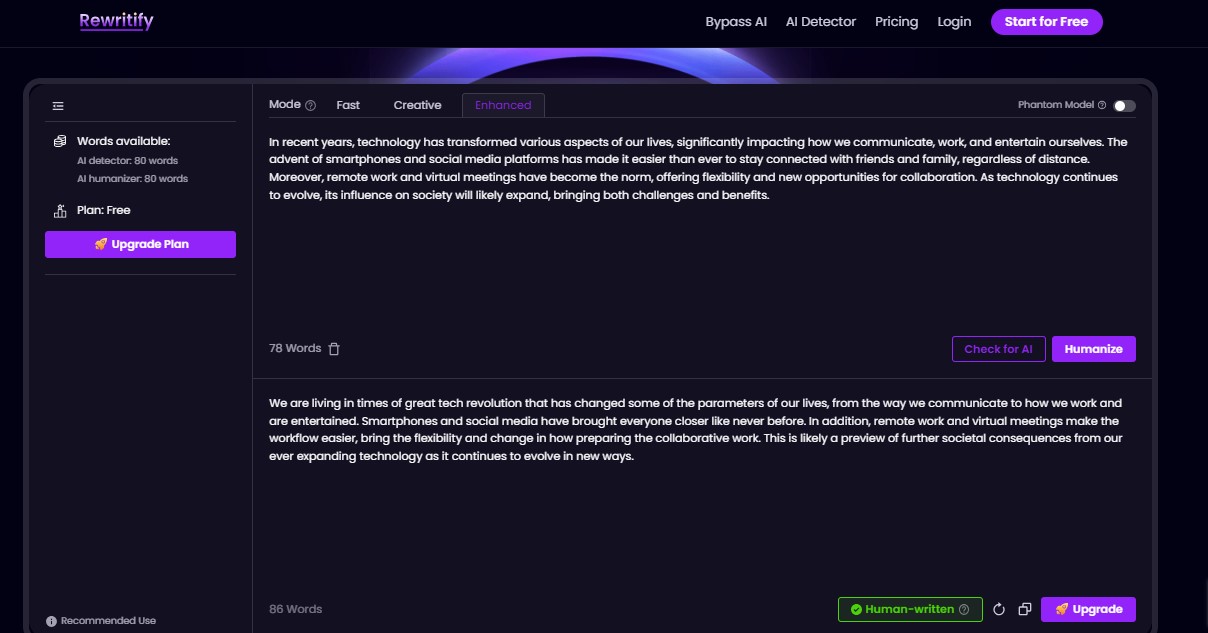This screenshot has height=633, width=1208.
Task: Choose the Enhanced mode tab
Action: (x=503, y=105)
